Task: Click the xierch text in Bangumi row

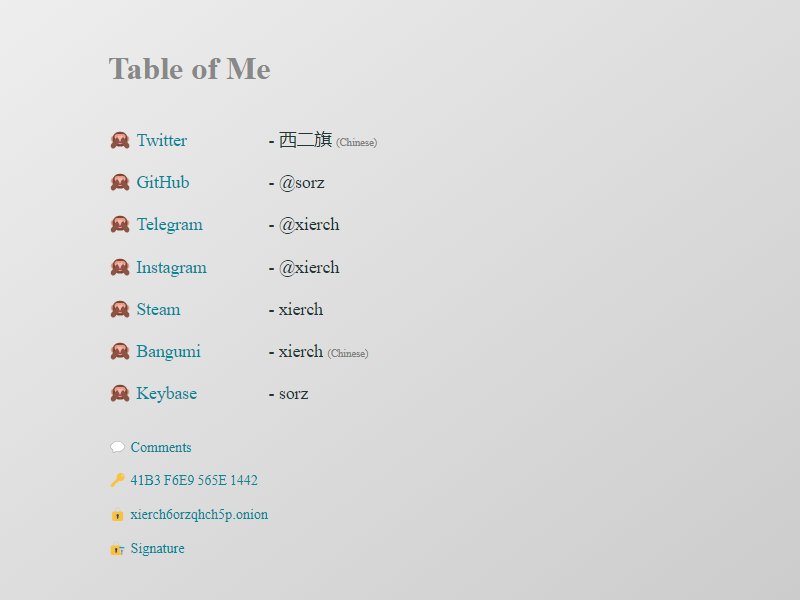Action: (x=301, y=352)
